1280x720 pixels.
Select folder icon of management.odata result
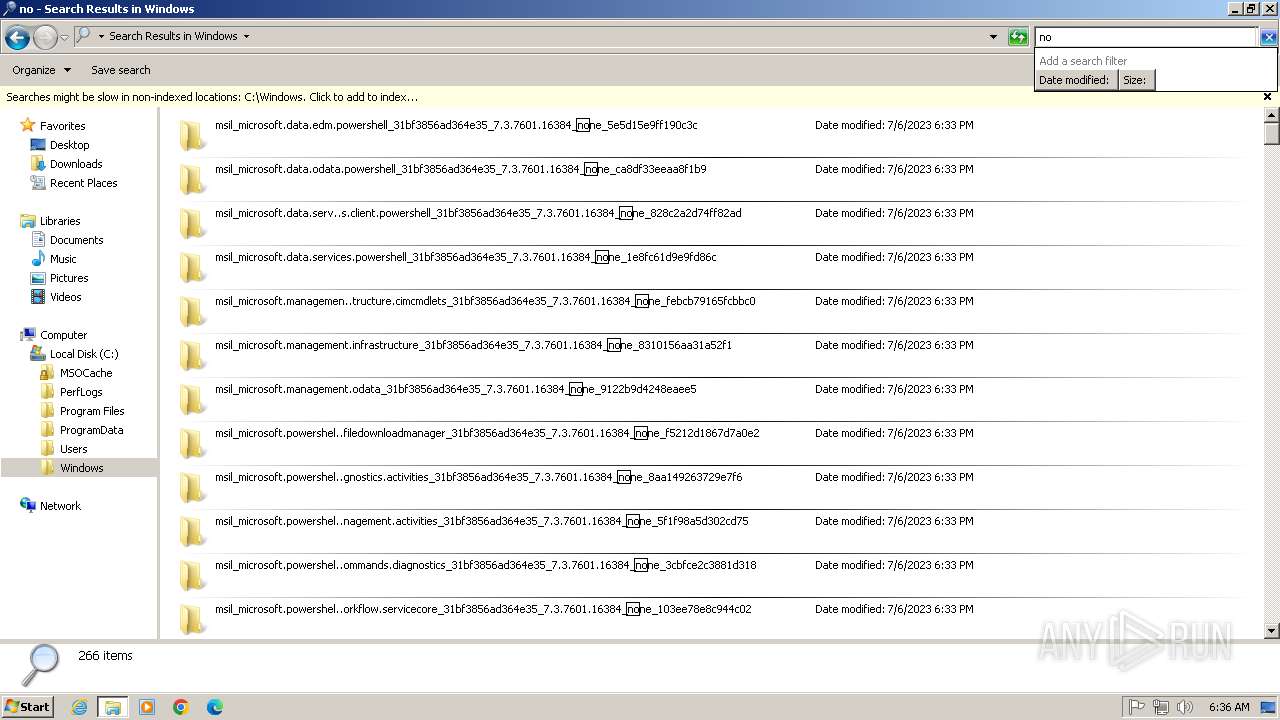coord(192,400)
